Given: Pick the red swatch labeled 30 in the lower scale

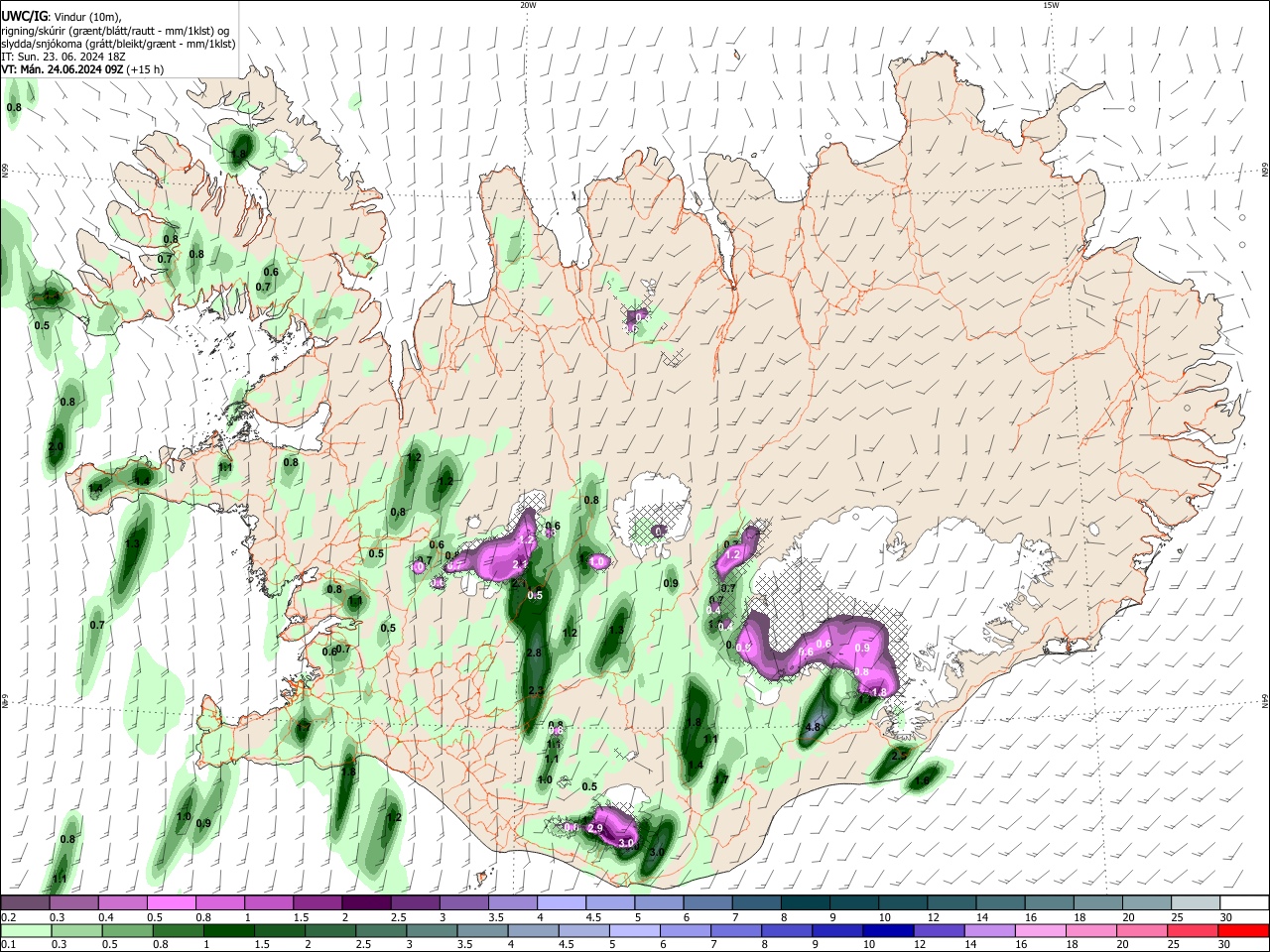Looking at the screenshot, I should (x=1244, y=930).
